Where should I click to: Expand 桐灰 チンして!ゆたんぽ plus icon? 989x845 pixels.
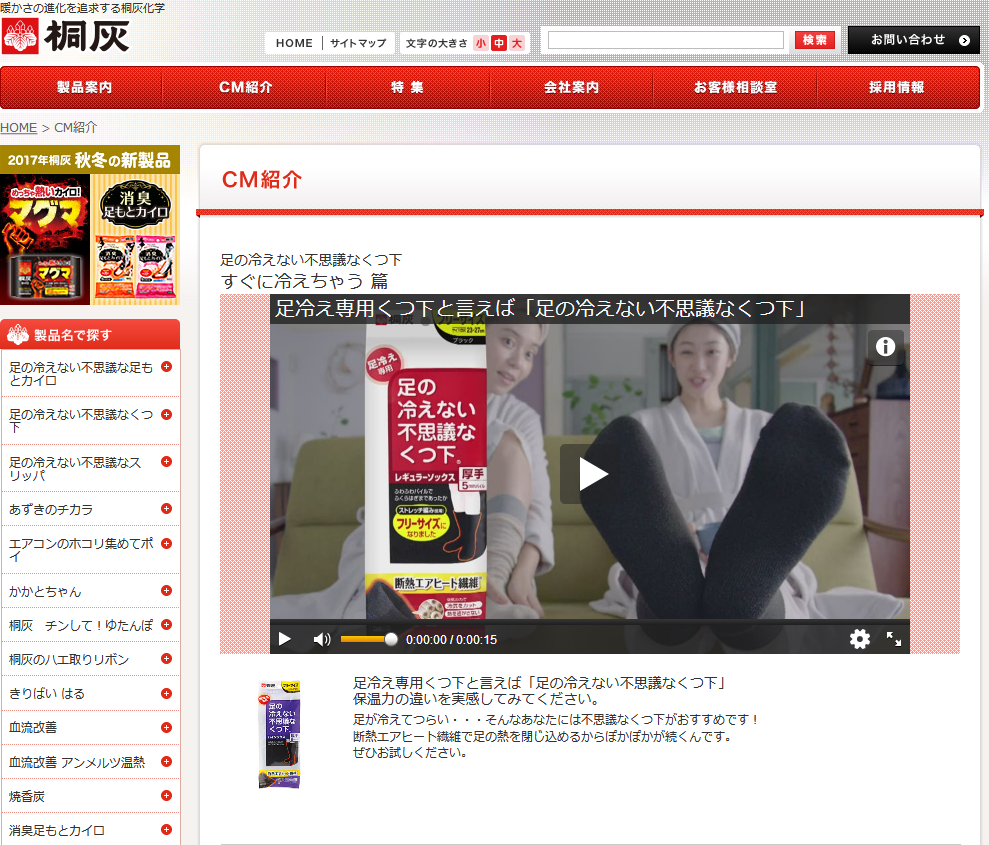(167, 624)
